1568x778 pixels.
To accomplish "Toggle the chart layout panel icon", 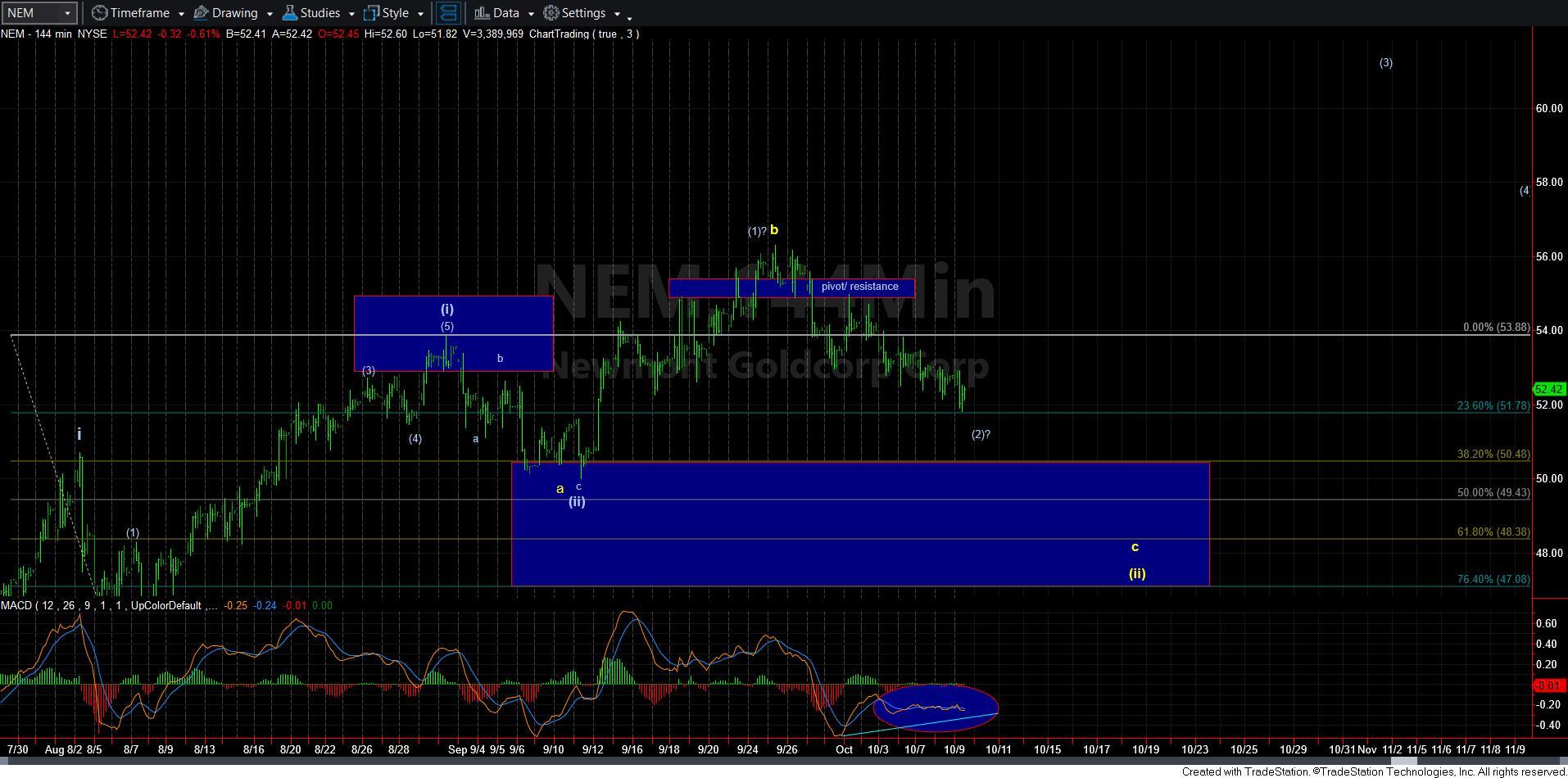I will 447,13.
